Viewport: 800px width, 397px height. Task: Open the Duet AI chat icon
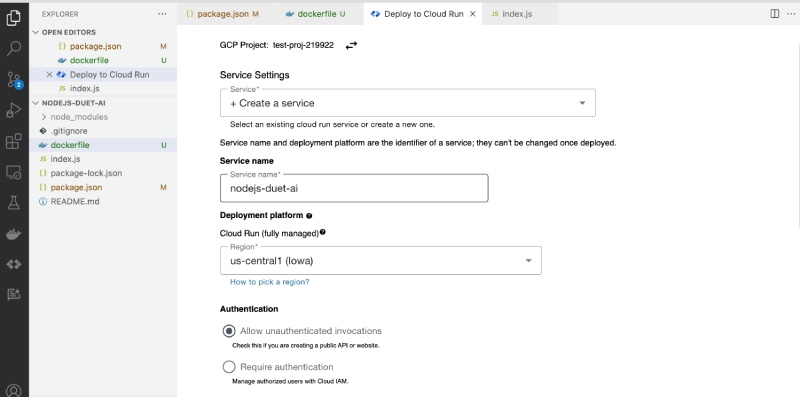coord(14,294)
